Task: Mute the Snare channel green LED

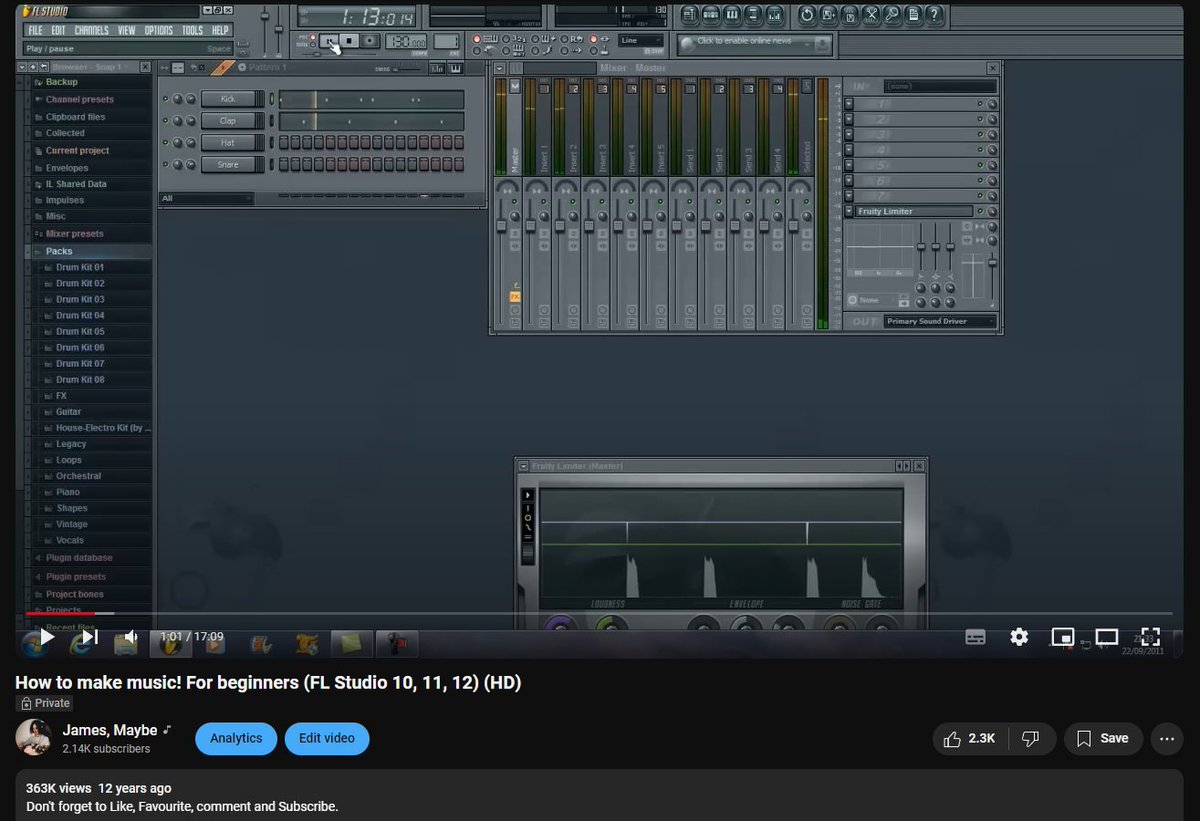Action: 164,164
